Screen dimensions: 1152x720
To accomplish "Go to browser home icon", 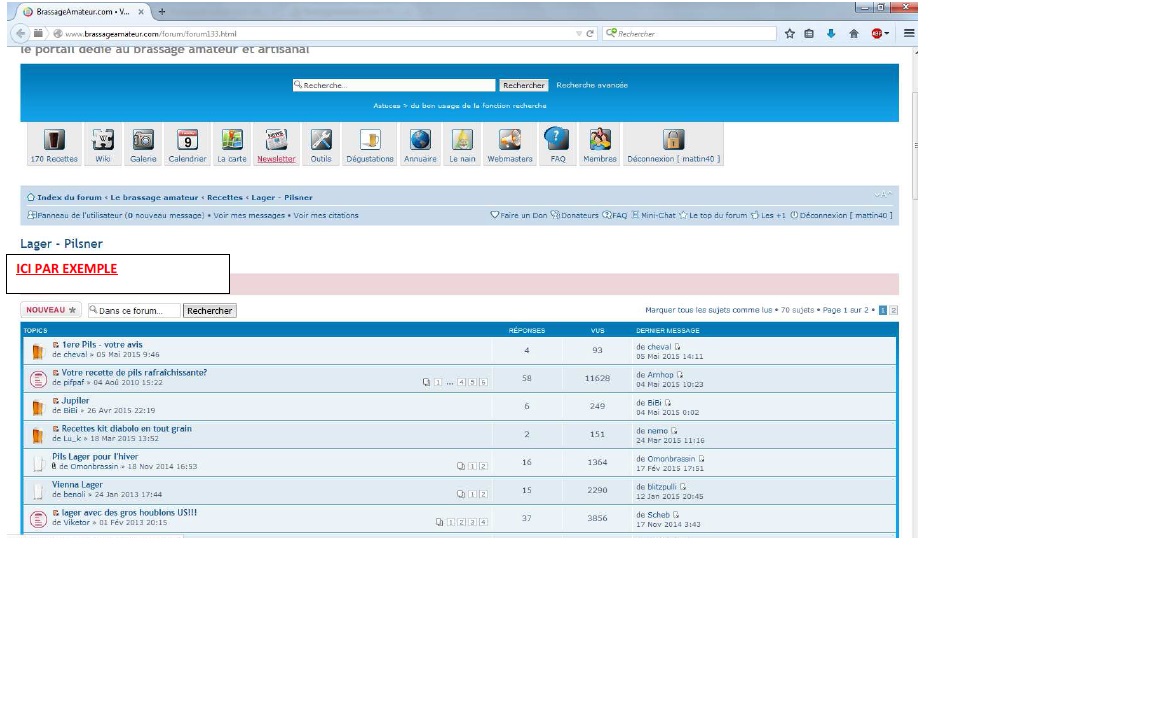I will point(854,34).
